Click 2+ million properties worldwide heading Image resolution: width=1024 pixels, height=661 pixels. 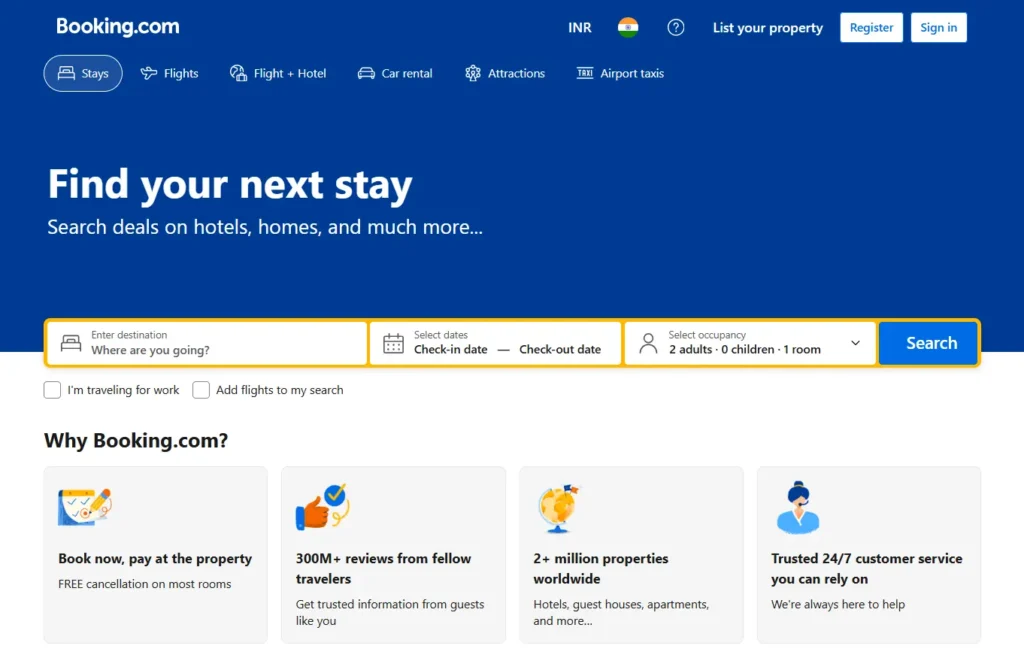(601, 568)
